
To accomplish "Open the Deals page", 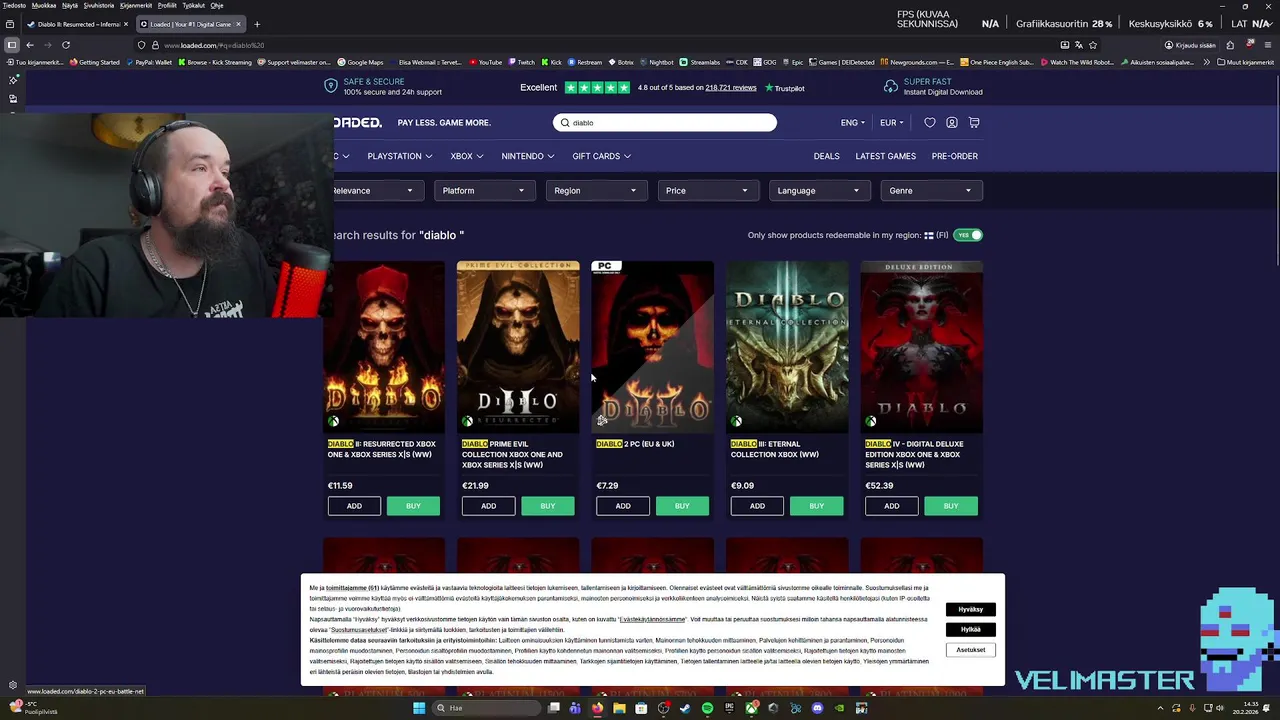I will [x=827, y=156].
